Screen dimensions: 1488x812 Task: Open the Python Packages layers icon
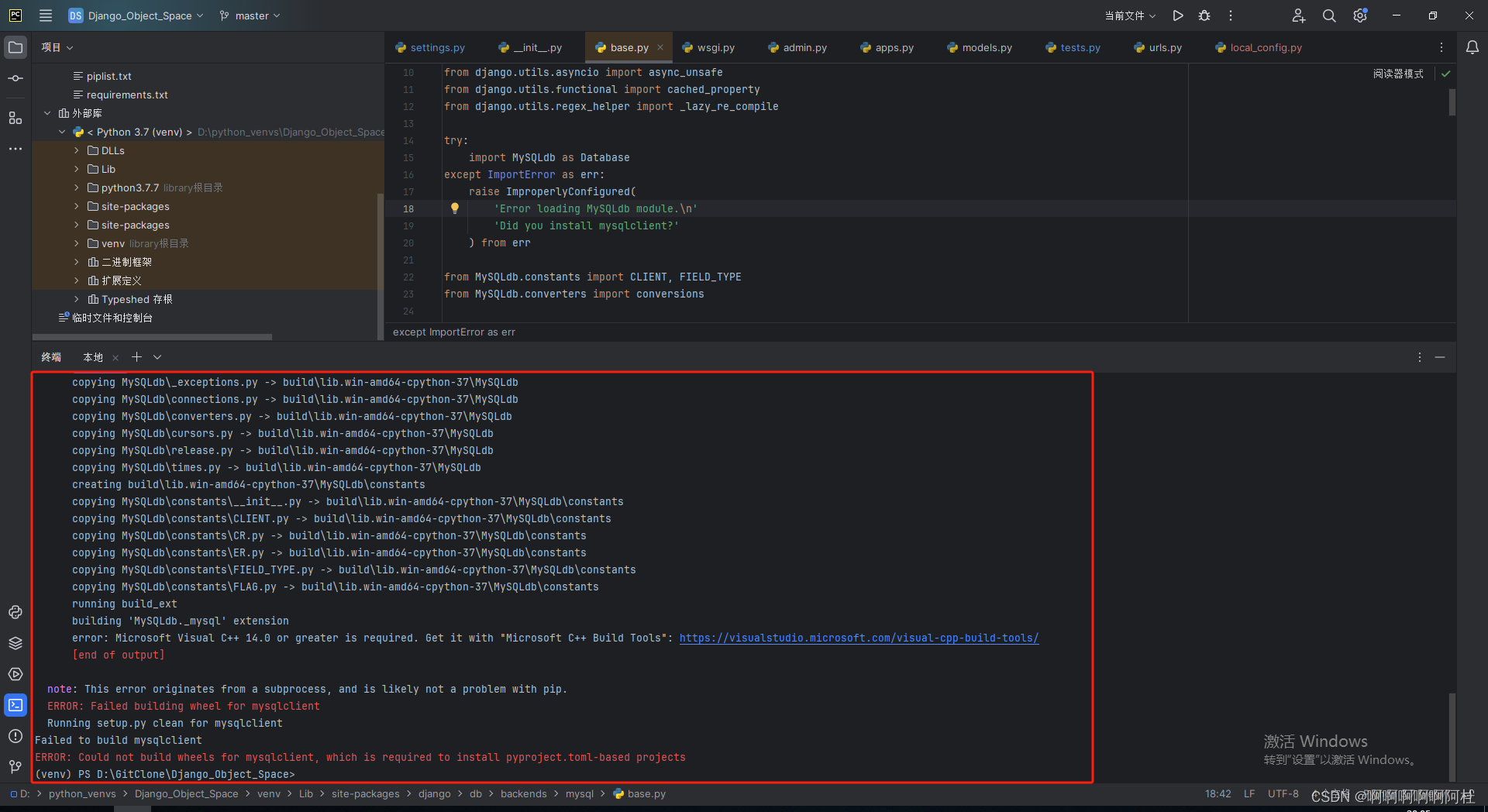click(x=15, y=643)
